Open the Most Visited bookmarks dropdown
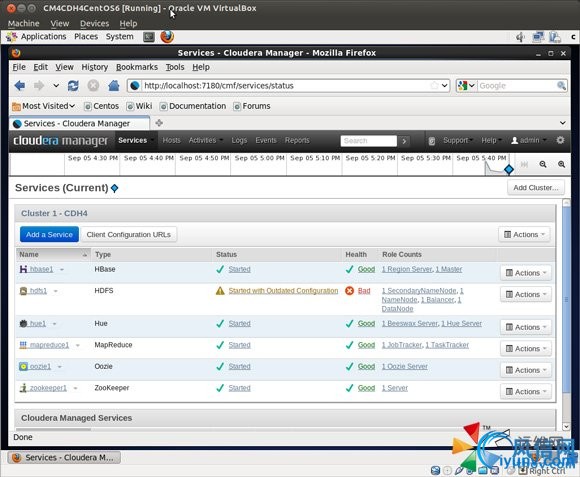 click(x=43, y=106)
